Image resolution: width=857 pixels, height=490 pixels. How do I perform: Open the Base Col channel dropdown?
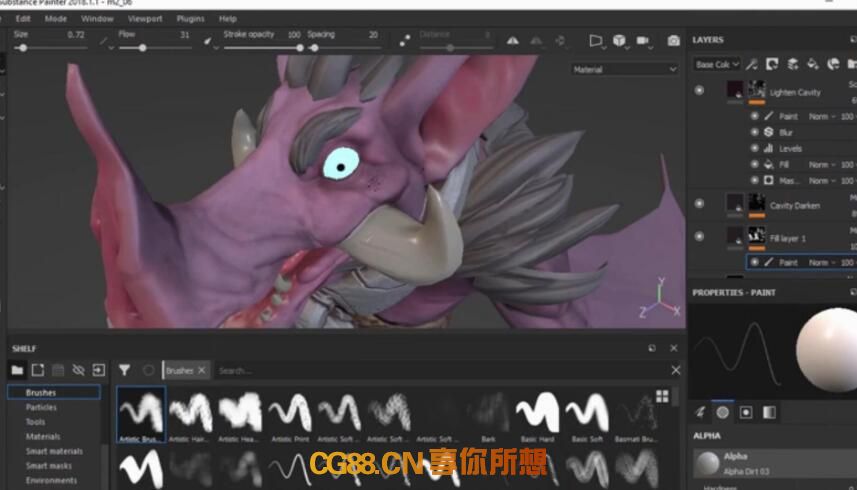coord(717,64)
